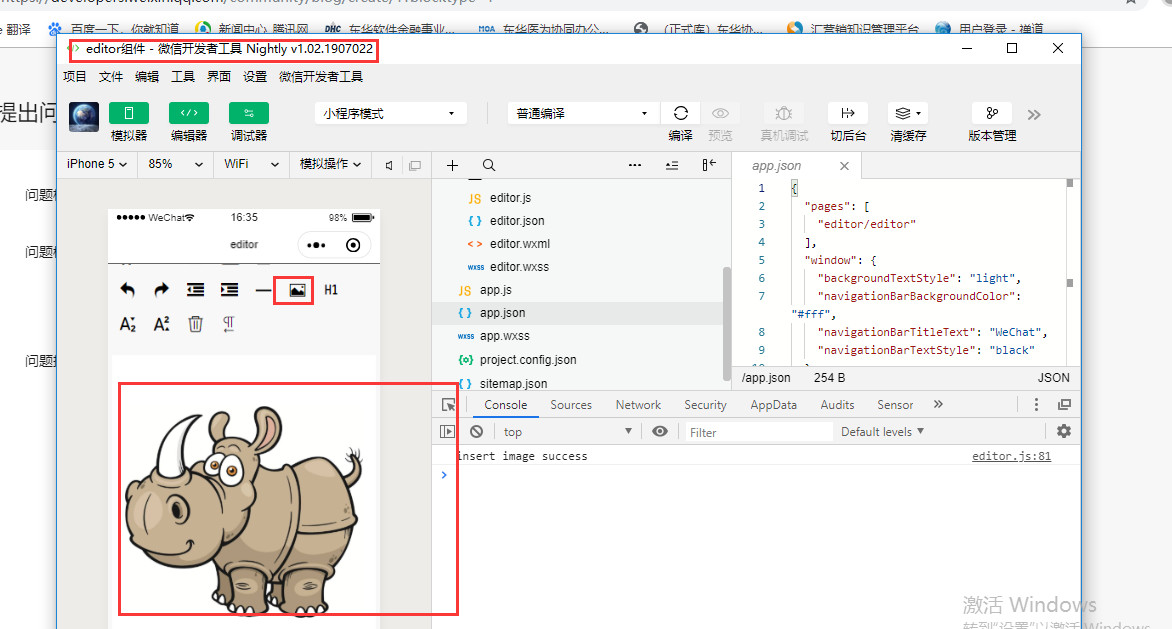Close the app.json editor tab

tap(844, 166)
